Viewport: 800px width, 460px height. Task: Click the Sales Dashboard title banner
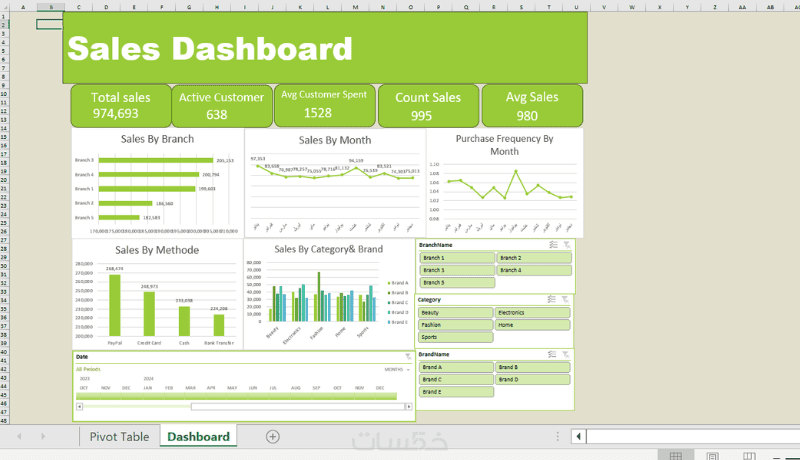pos(325,48)
